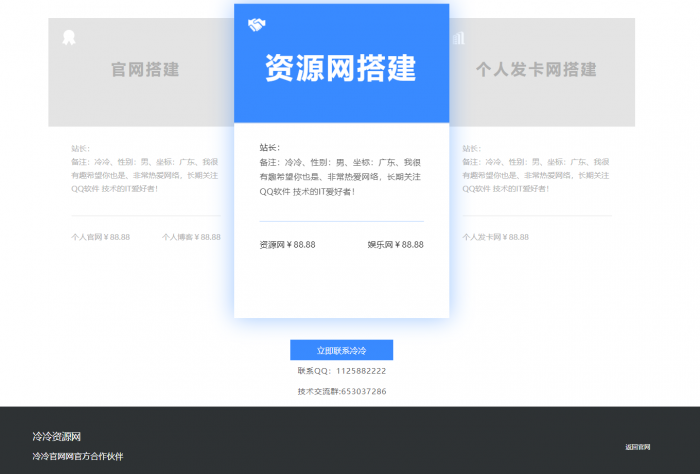Click the 个人博客 ￥88.88 price item

(x=192, y=238)
